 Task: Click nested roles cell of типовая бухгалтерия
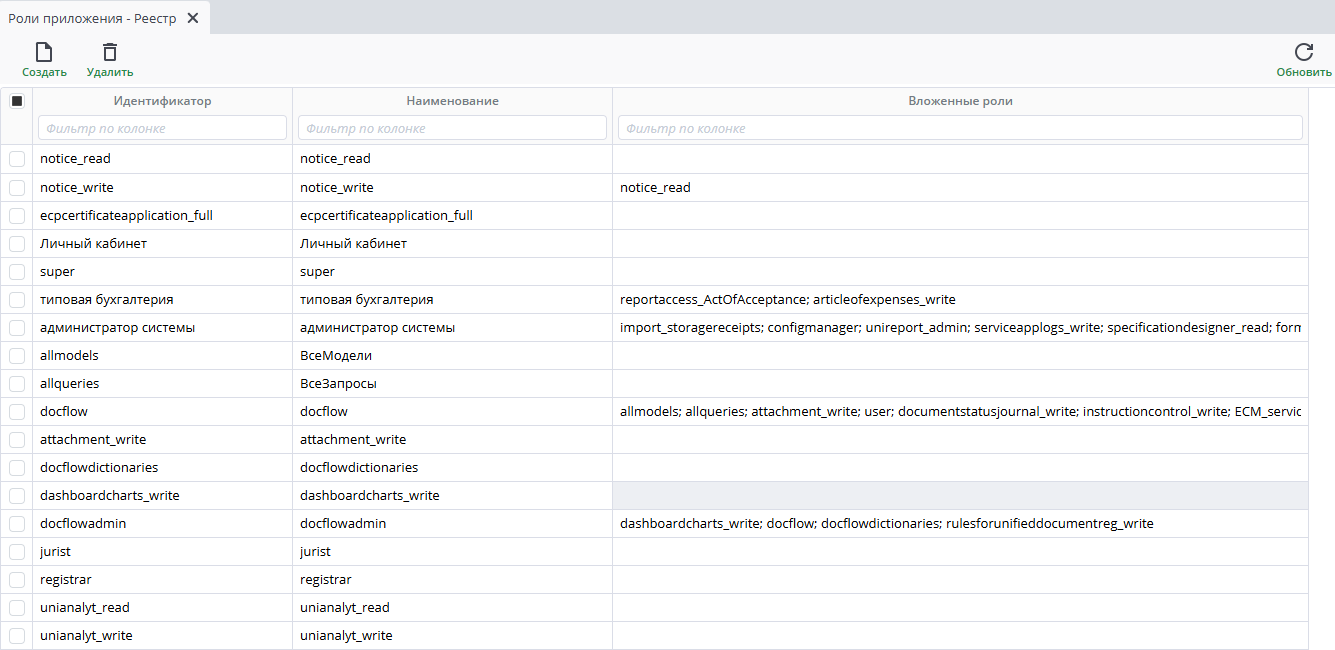(787, 300)
